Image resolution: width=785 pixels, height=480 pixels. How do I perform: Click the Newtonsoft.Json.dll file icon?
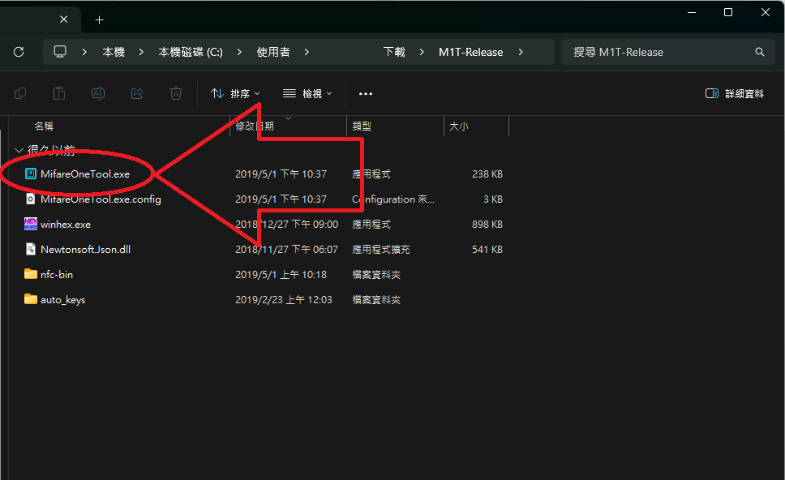click(31, 249)
